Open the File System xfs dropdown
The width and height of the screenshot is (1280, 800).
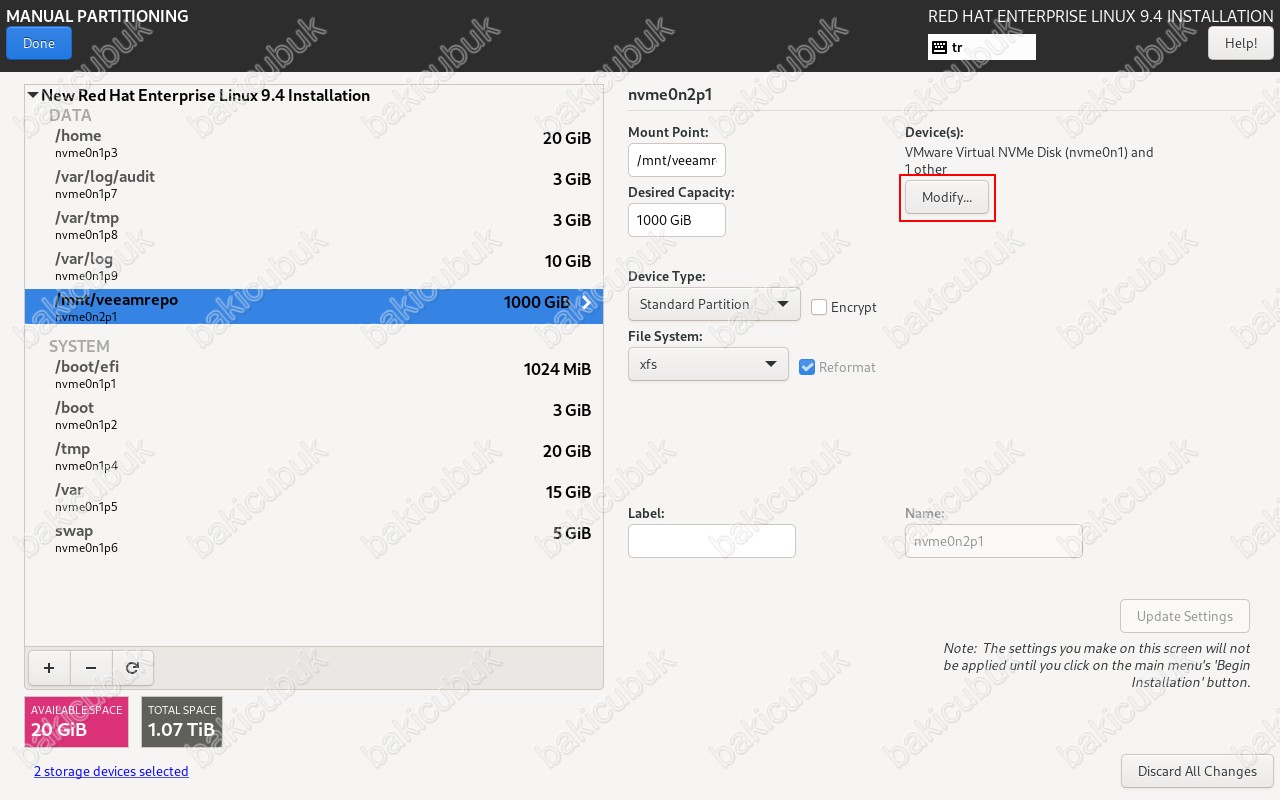(708, 364)
